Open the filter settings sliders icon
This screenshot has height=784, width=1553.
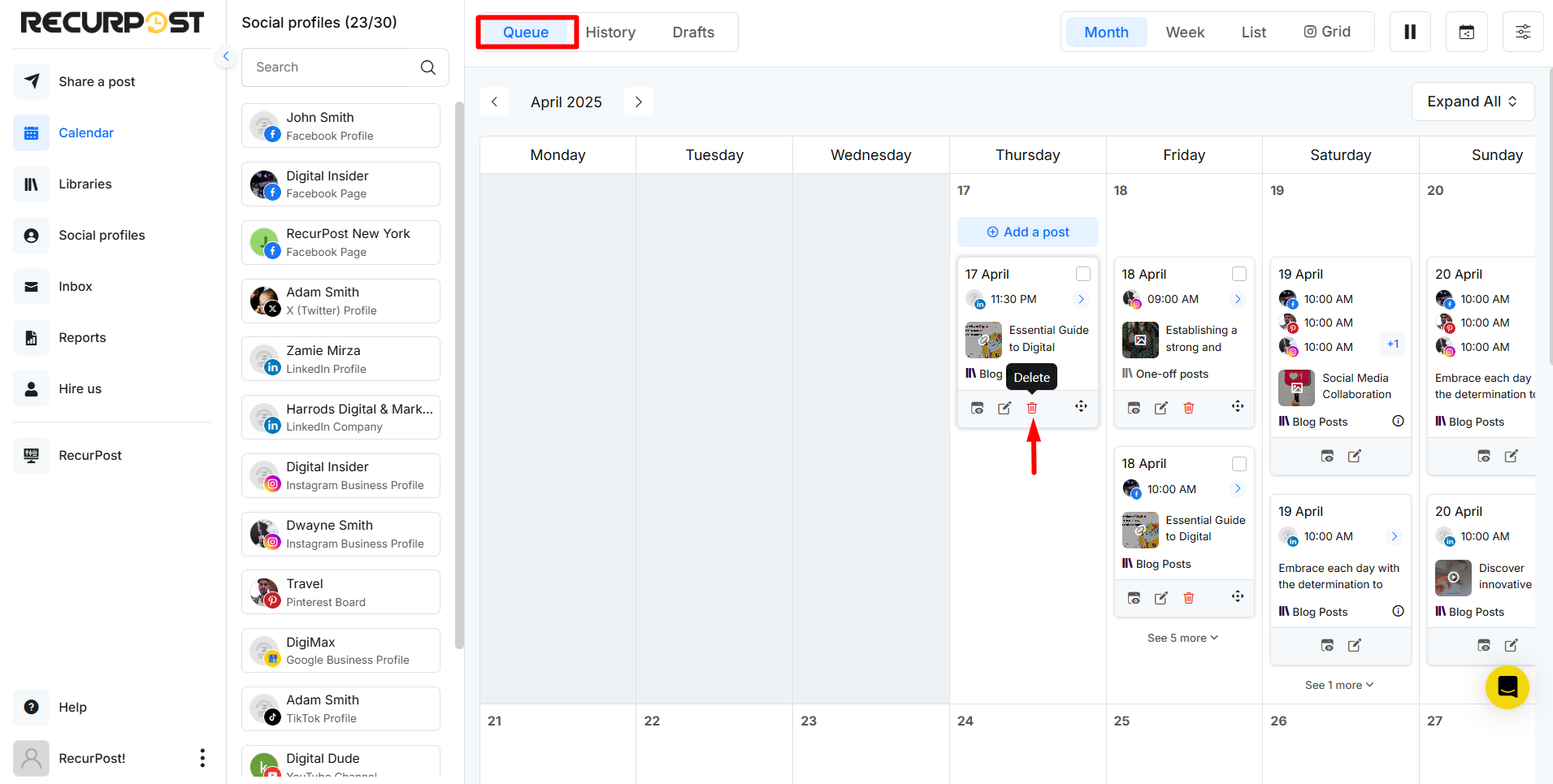[1523, 32]
